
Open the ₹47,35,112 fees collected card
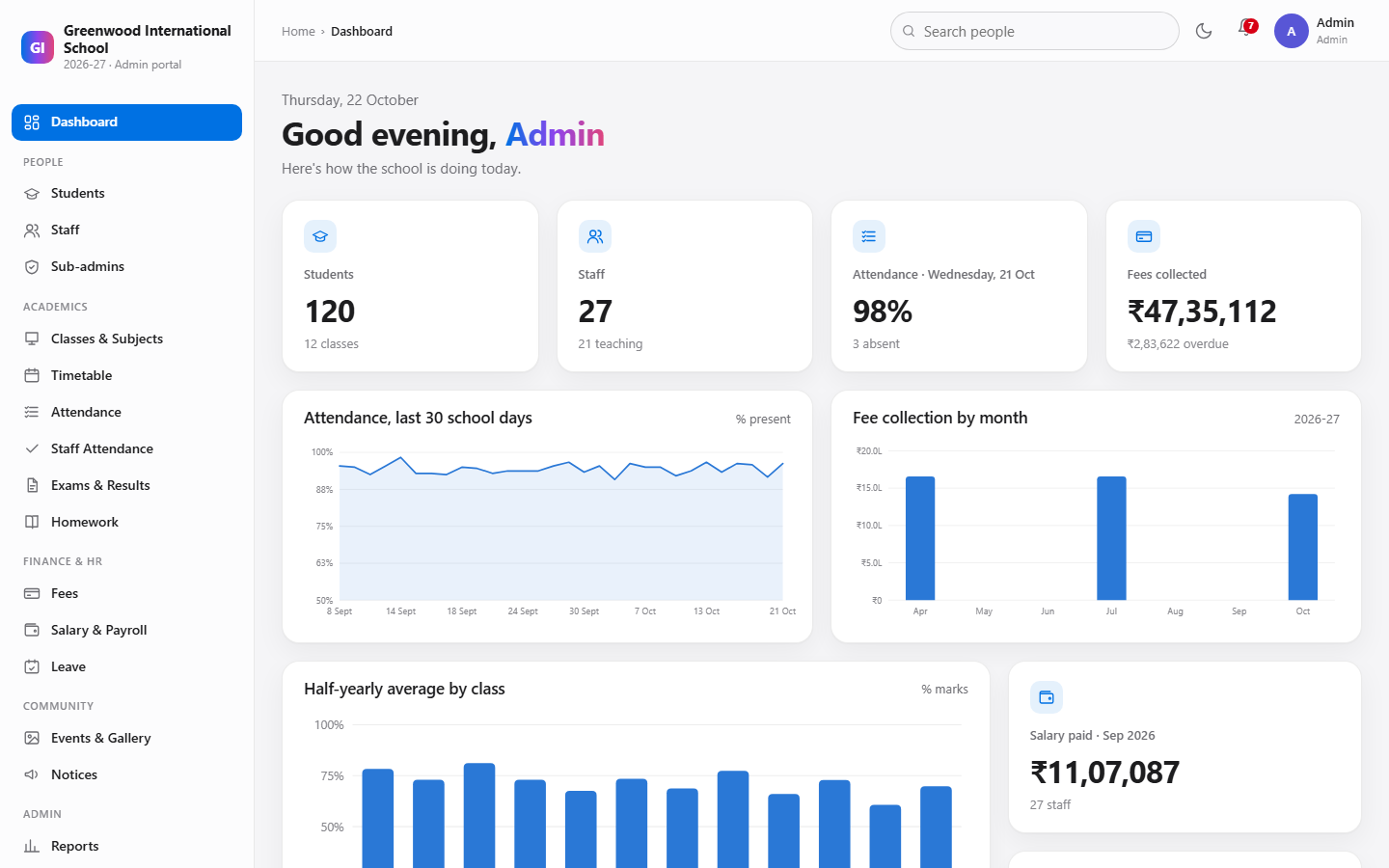(x=1234, y=286)
